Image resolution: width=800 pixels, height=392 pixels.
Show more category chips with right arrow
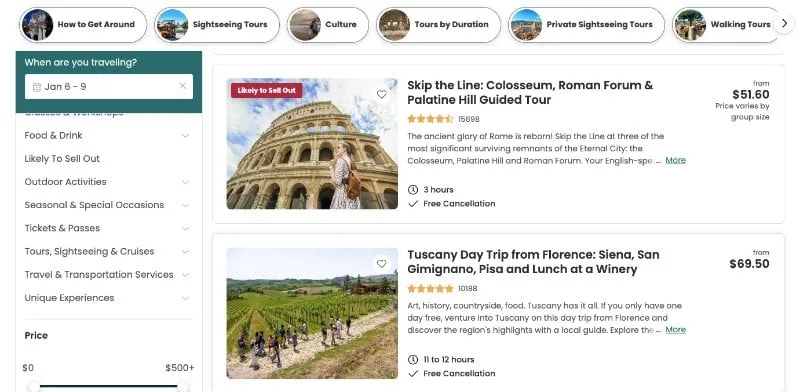point(784,24)
